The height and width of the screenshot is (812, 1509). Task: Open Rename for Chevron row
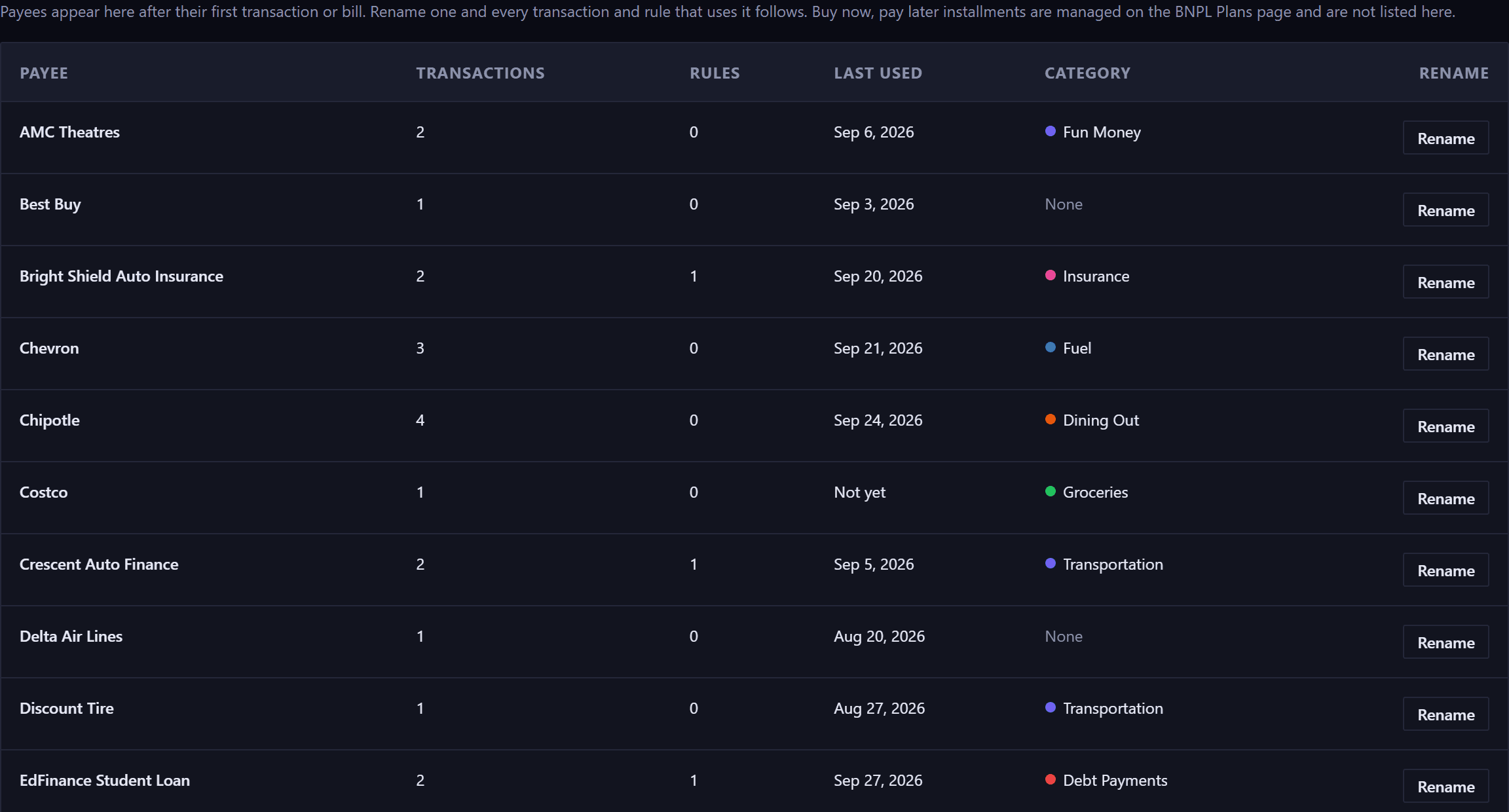tap(1445, 354)
